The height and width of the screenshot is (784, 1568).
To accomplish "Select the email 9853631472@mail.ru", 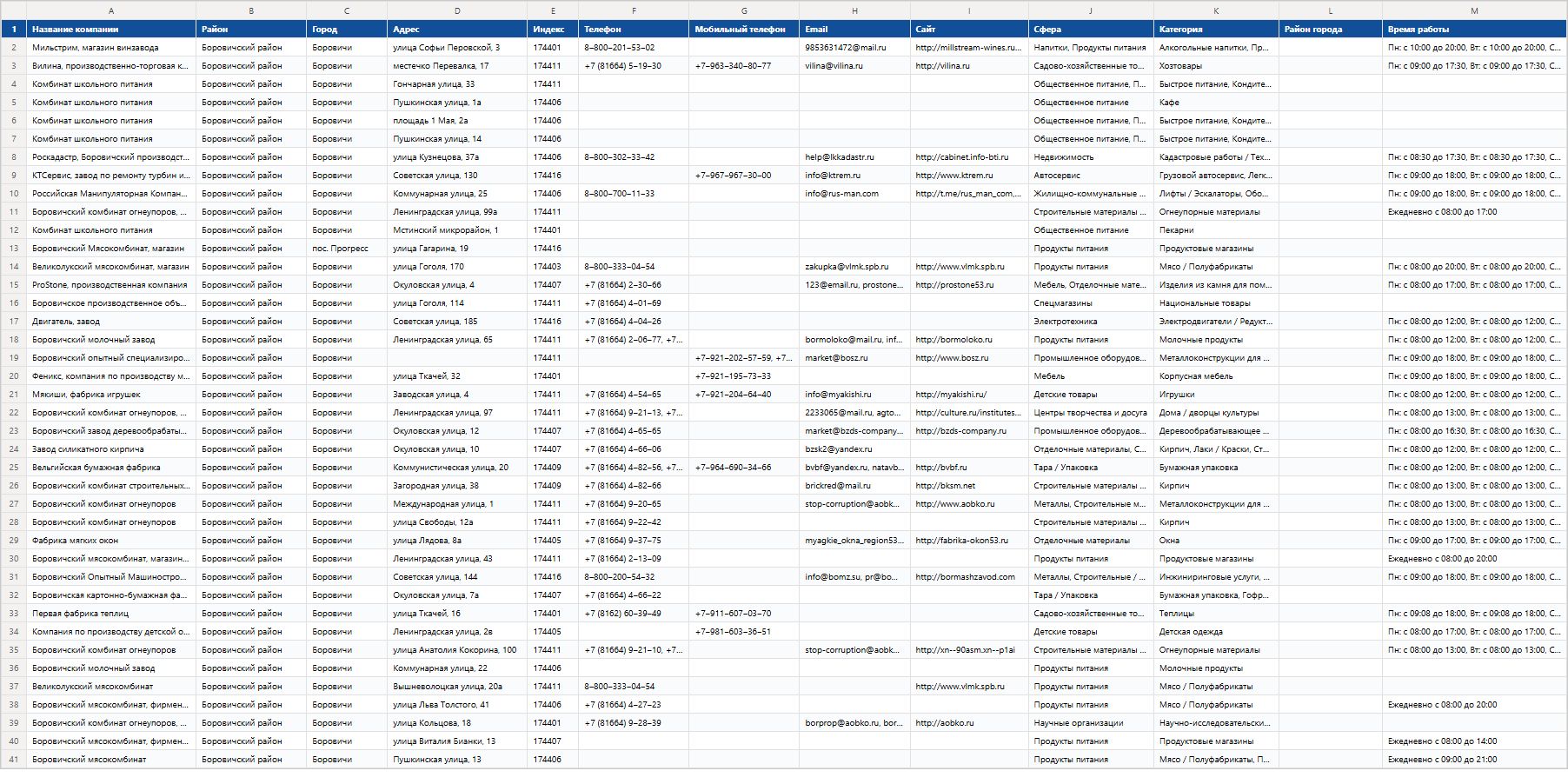I will (x=854, y=48).
